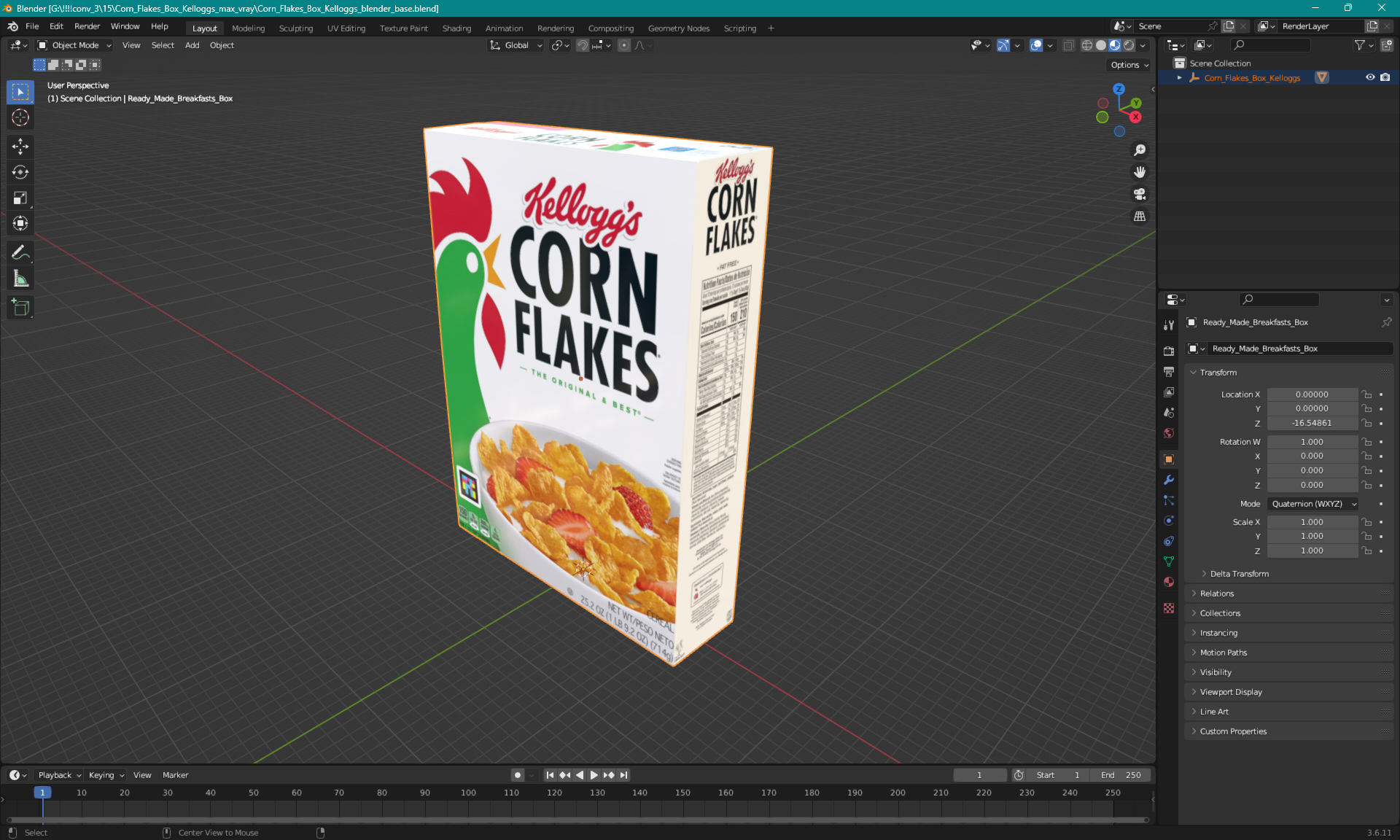Open the View Layer properties tab
Viewport: 1400px width, 840px height.
(x=1169, y=392)
